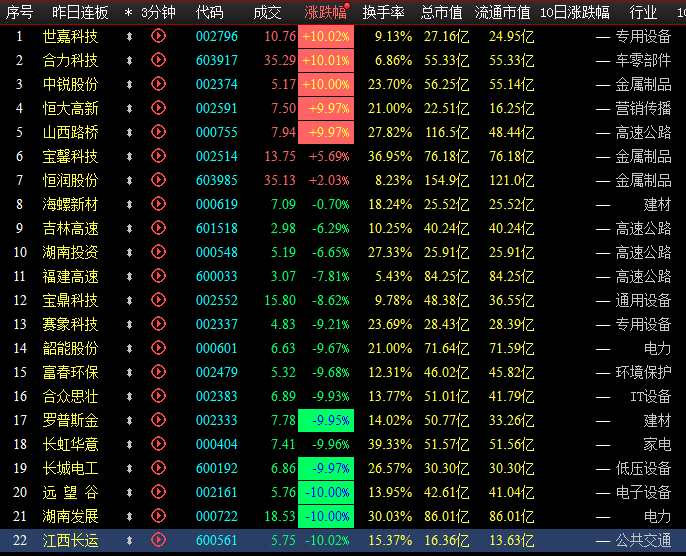Click industry label 低压设备
This screenshot has width=686, height=556.
pyautogui.click(x=643, y=469)
